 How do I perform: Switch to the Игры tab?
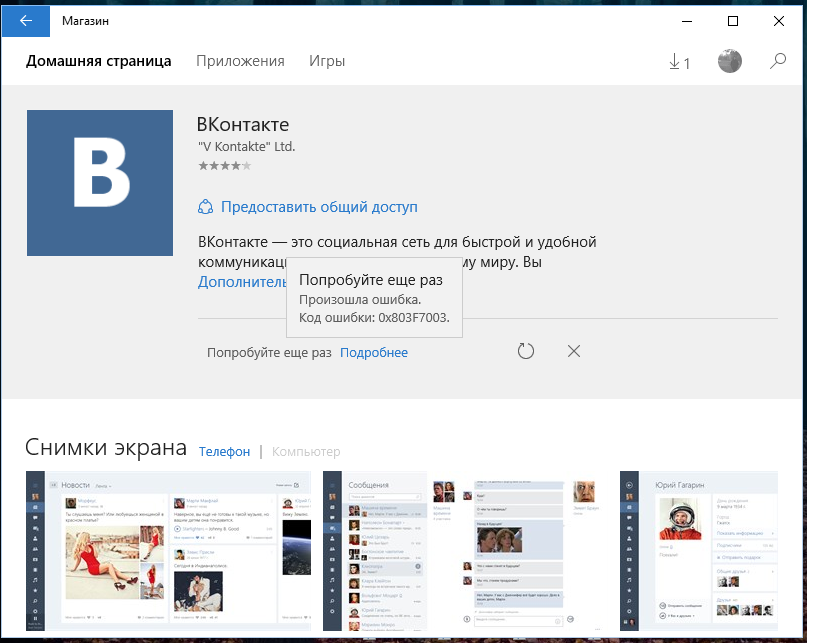tap(327, 61)
